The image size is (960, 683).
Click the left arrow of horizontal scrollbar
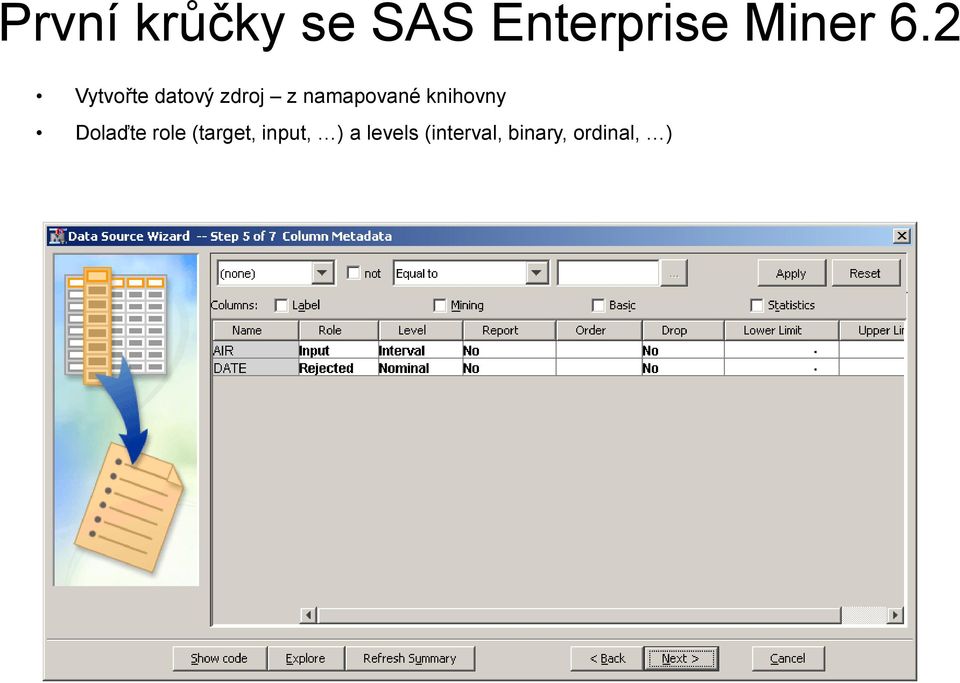coord(309,614)
